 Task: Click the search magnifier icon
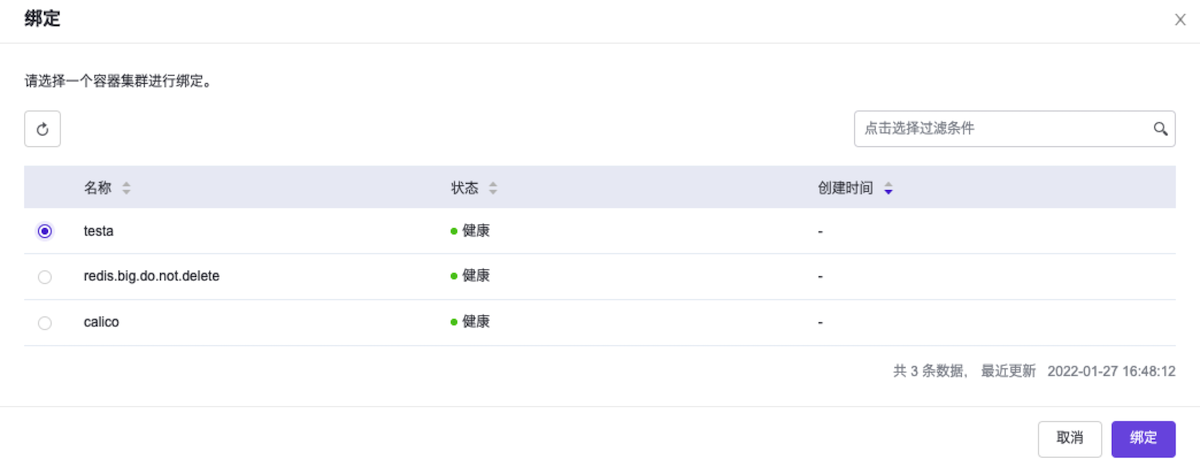pyautogui.click(x=1160, y=129)
